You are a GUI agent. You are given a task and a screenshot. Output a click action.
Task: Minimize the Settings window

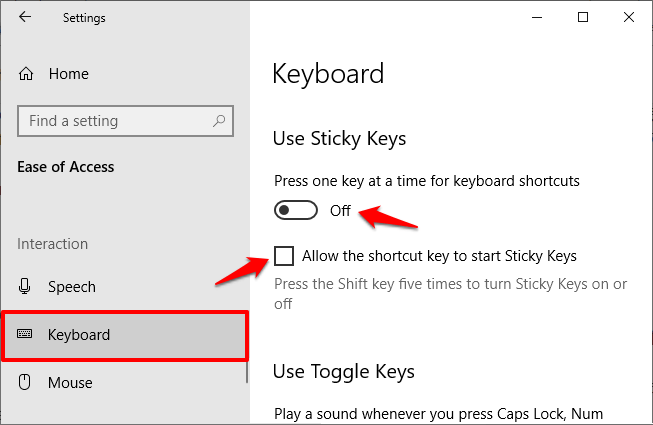537,17
